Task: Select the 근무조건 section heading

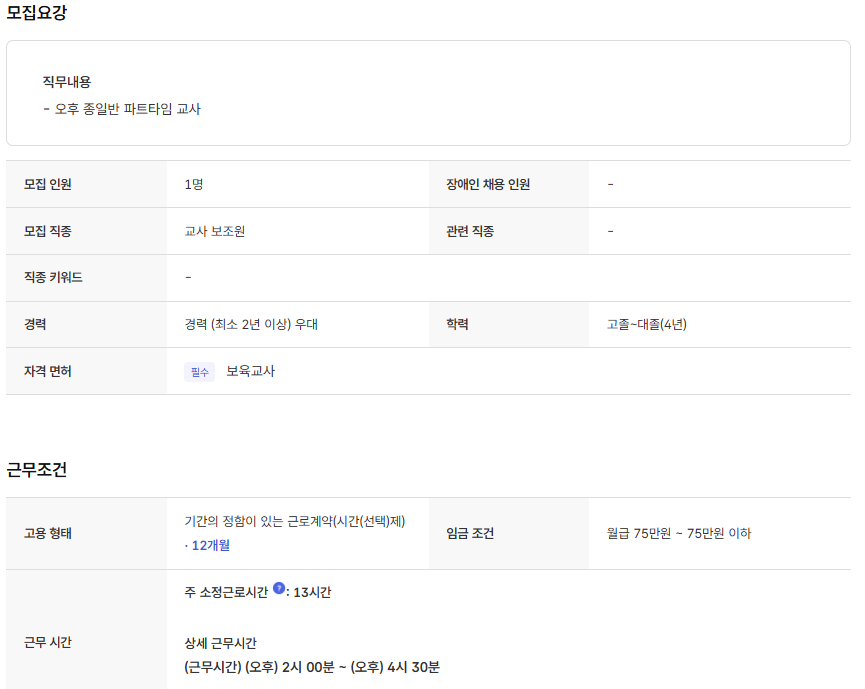Action: [x=36, y=469]
